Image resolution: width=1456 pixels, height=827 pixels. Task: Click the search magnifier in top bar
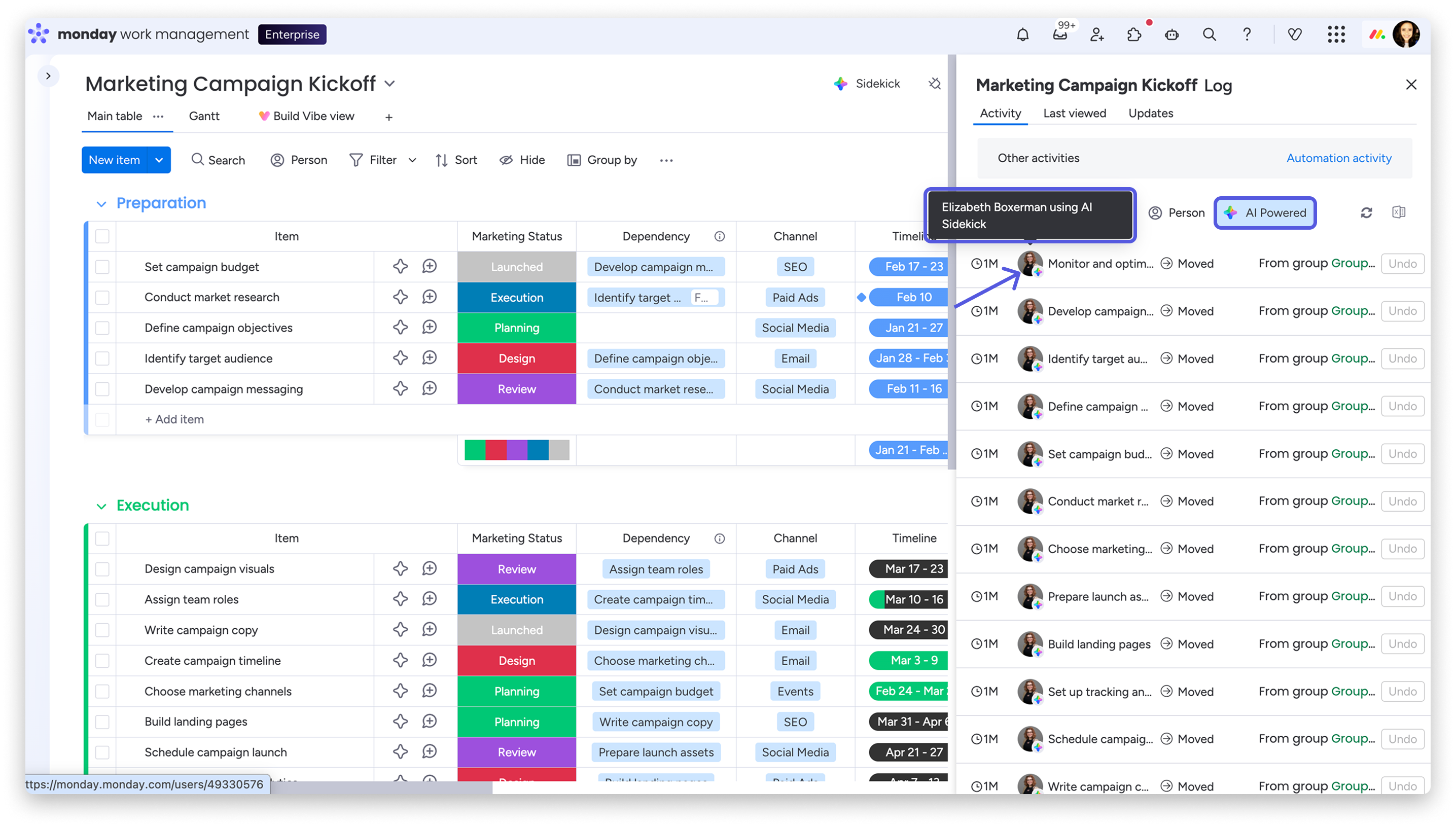point(1210,34)
